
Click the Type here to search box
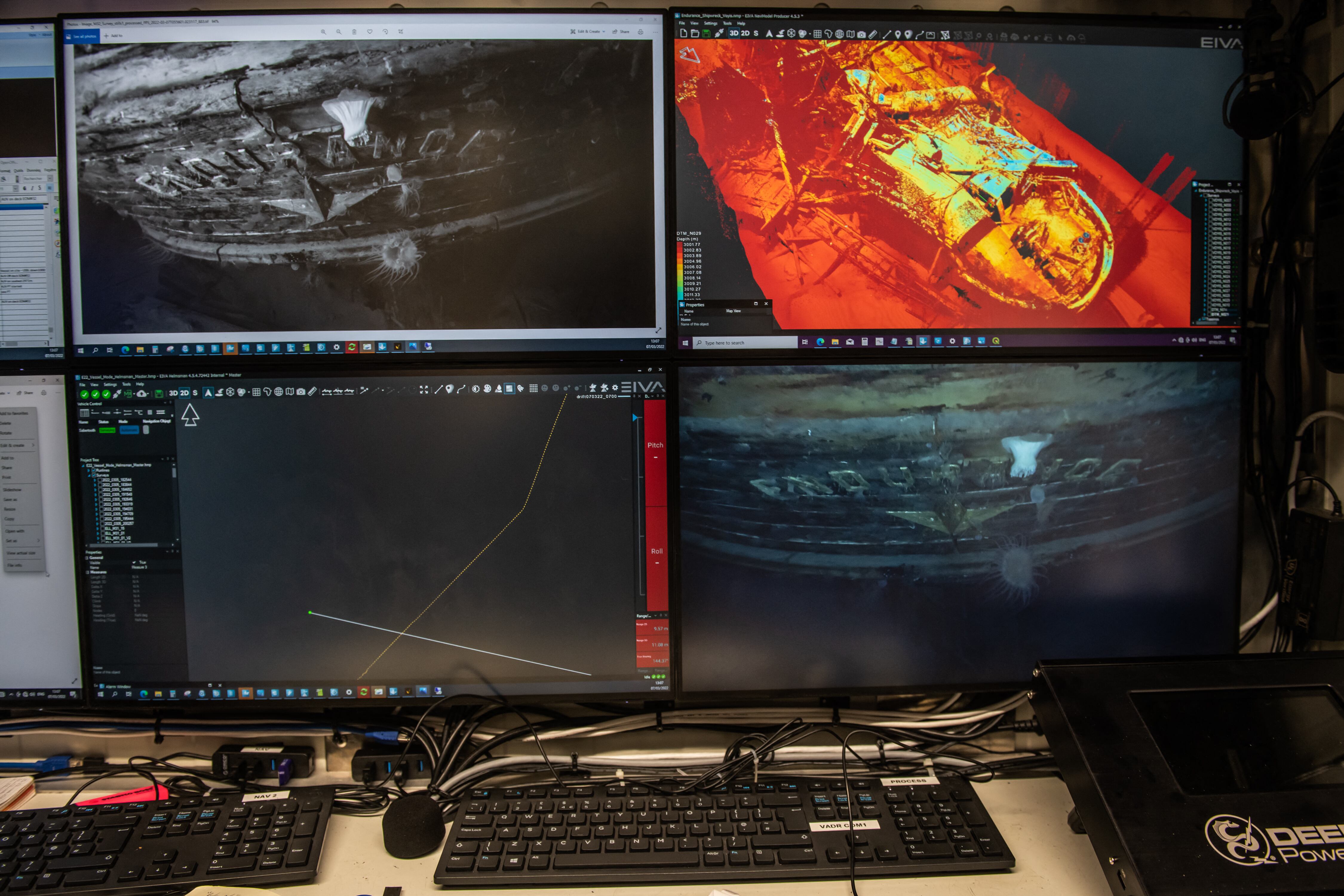click(743, 343)
